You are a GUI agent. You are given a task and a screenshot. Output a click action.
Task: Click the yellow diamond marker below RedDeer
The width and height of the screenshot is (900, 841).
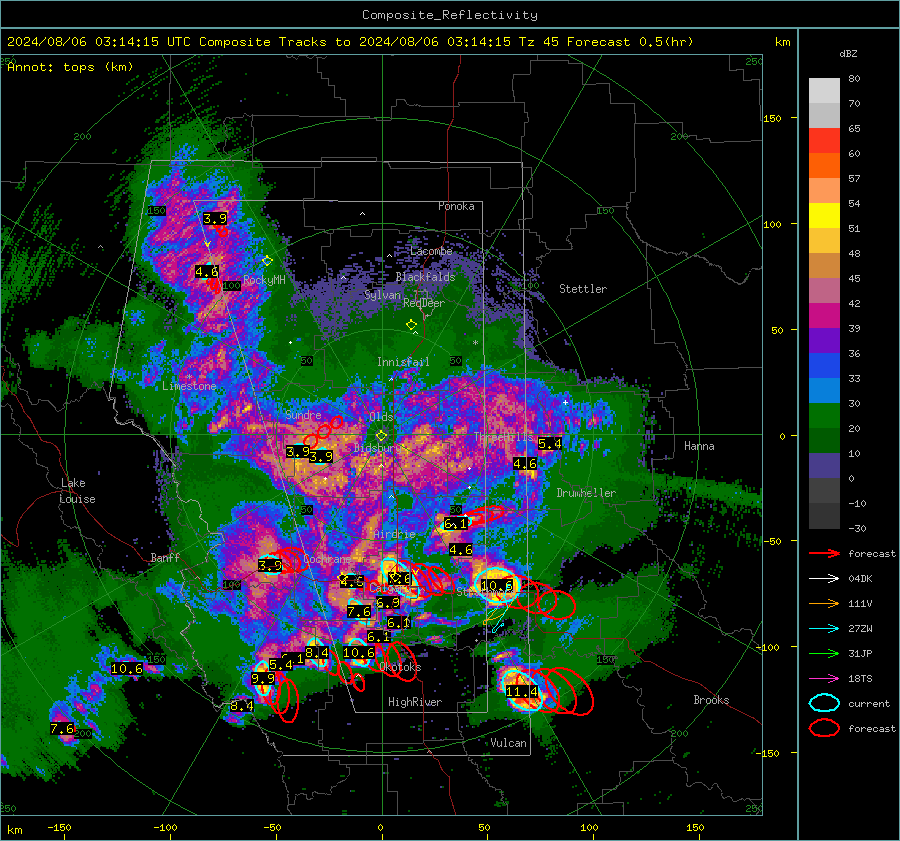pyautogui.click(x=411, y=325)
